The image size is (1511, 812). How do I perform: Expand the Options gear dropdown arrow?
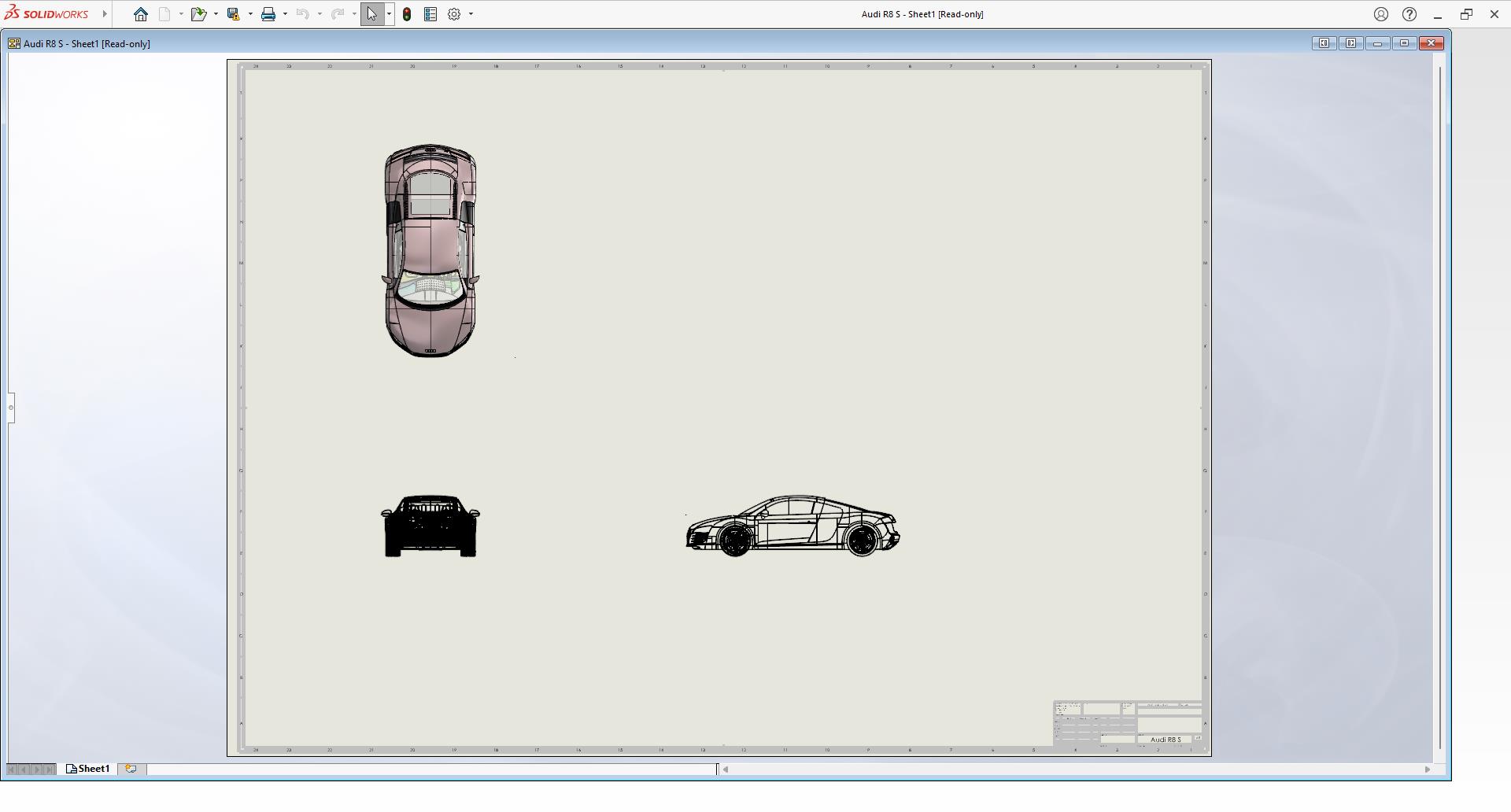point(471,14)
